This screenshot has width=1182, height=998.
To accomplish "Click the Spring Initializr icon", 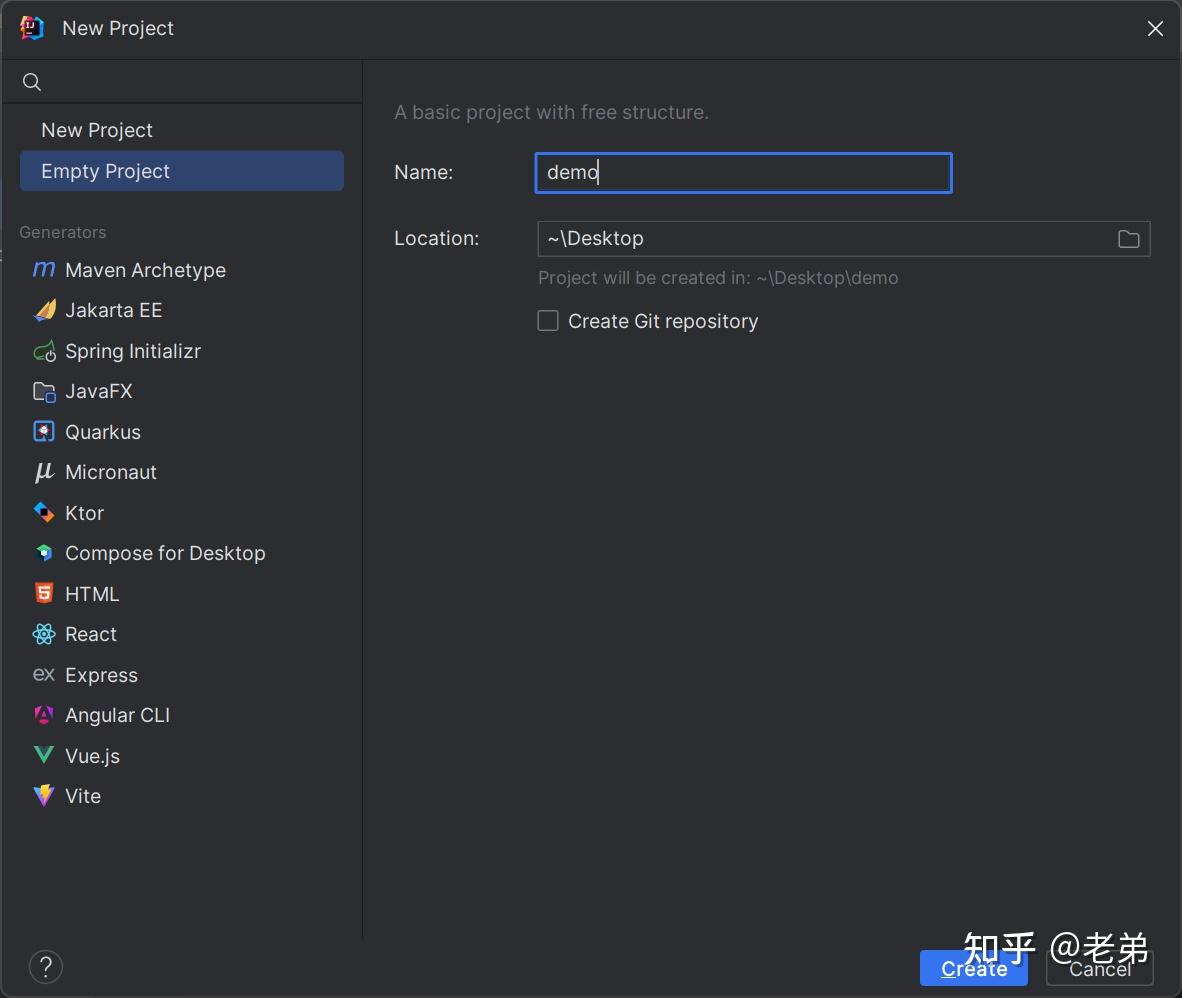I will click(44, 351).
